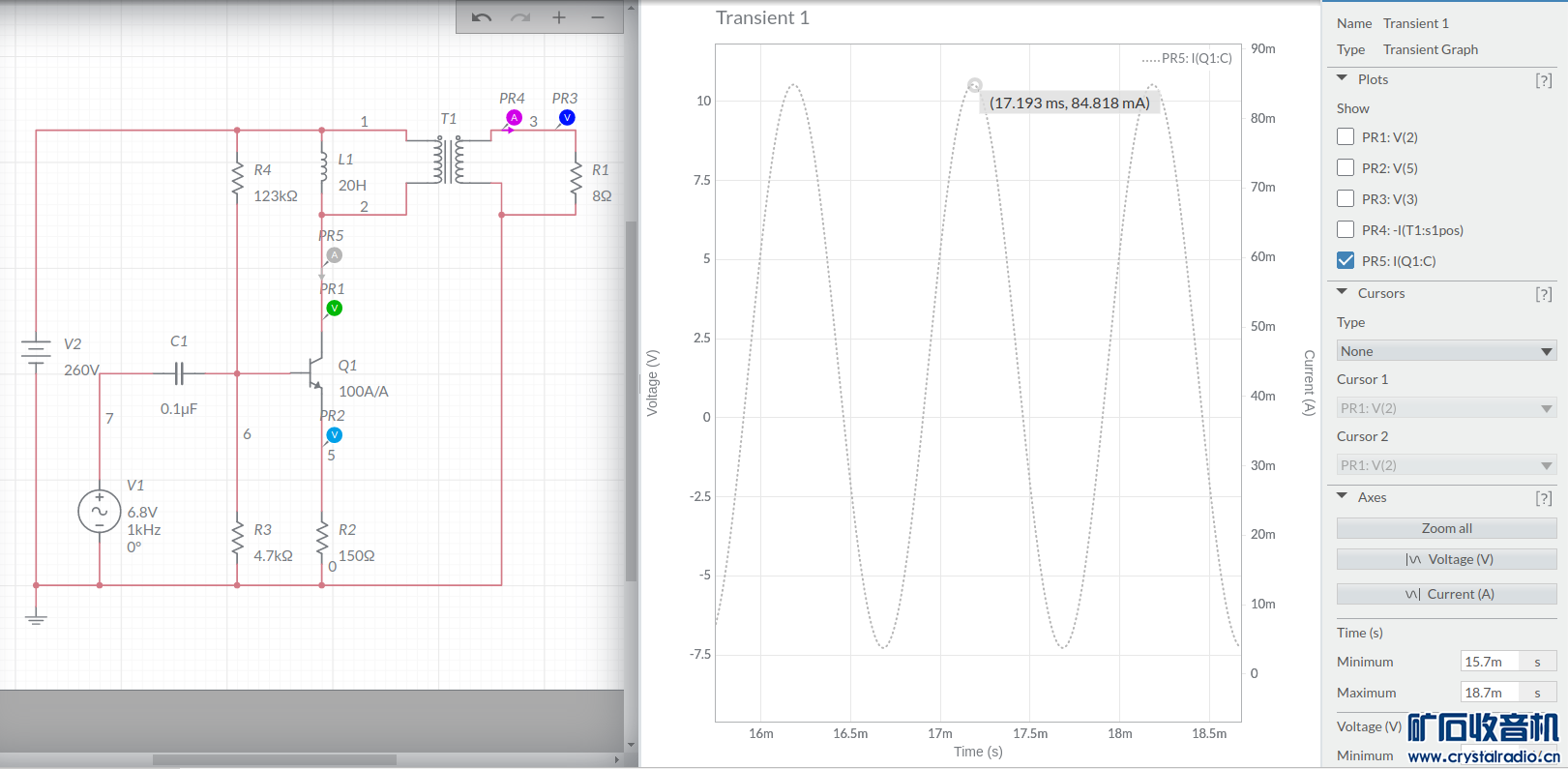Image resolution: width=1568 pixels, height=769 pixels.
Task: Open help for Plots section
Action: pos(1544,80)
